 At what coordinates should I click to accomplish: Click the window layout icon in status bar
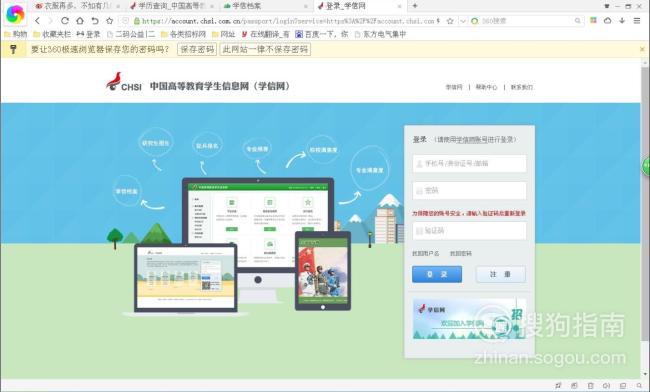point(623,386)
